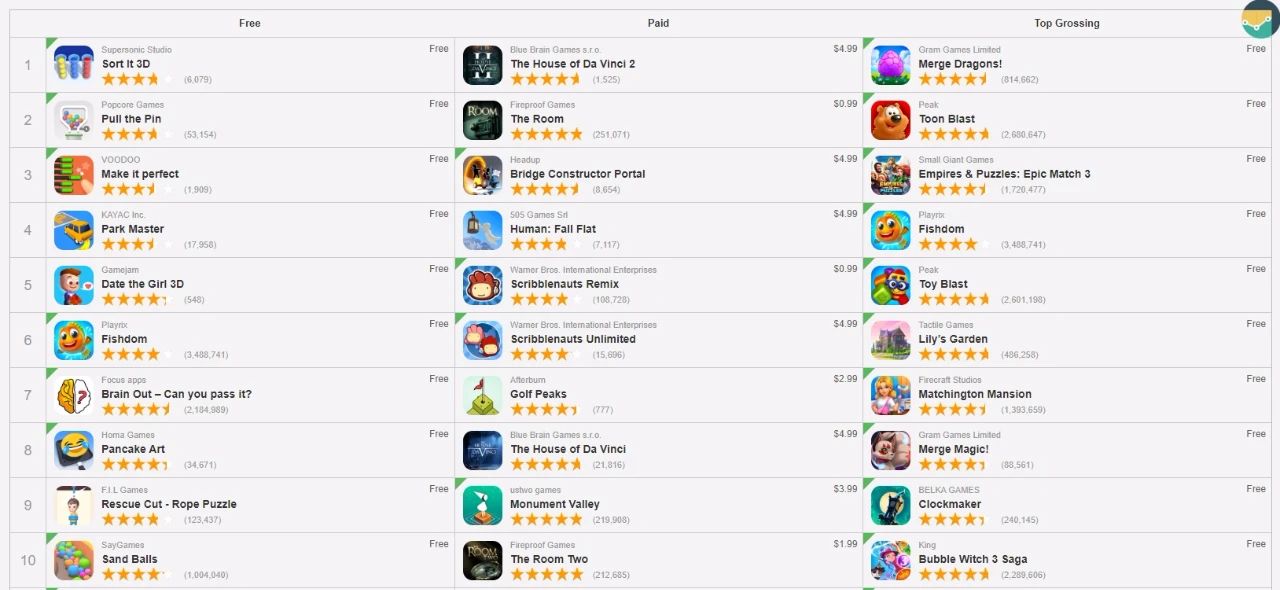This screenshot has height=590, width=1280.
Task: Open the Sort It 3D app icon
Action: coord(74,65)
